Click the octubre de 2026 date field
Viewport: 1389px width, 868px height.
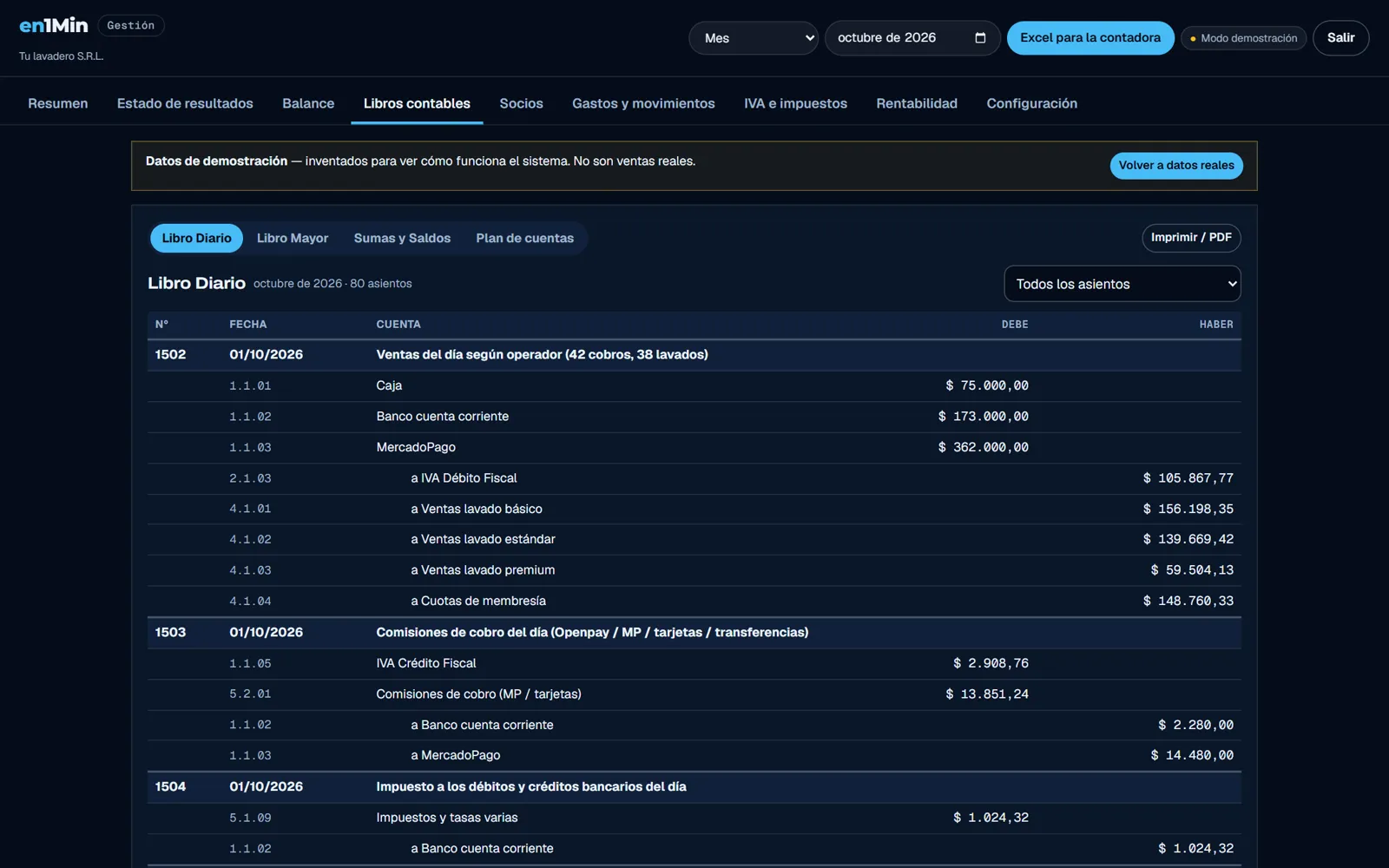(x=912, y=38)
